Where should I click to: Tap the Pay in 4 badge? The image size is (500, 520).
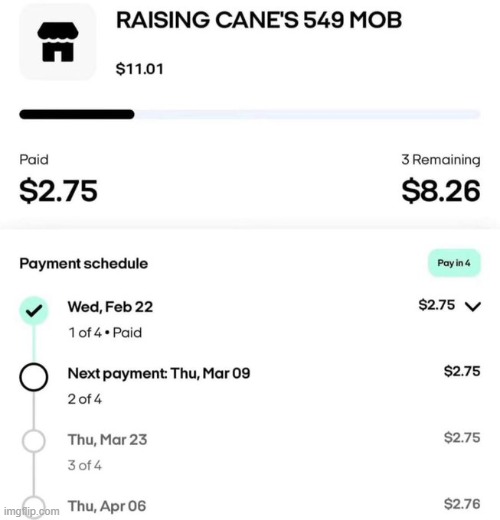coord(454,263)
